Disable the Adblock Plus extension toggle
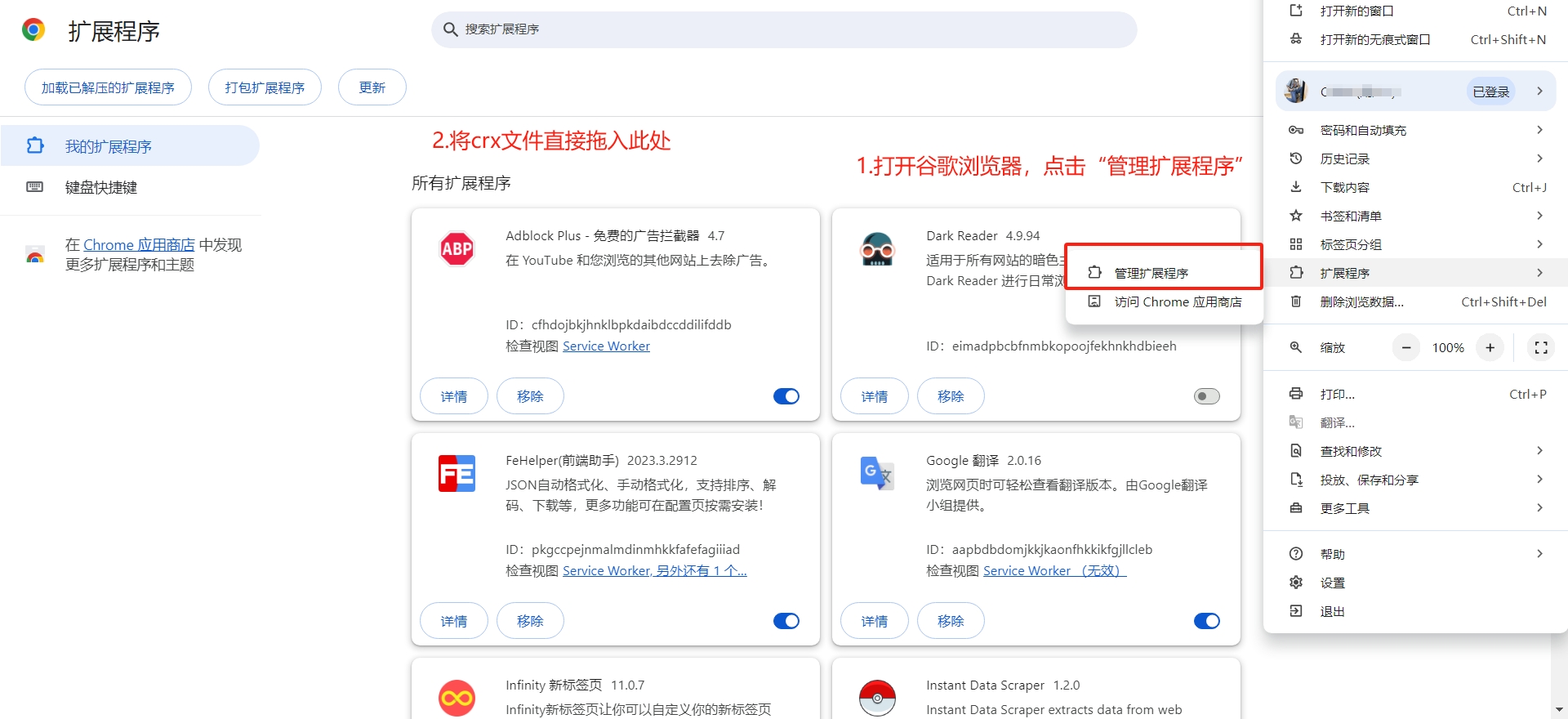Screen dimensions: 1568x719 786,396
